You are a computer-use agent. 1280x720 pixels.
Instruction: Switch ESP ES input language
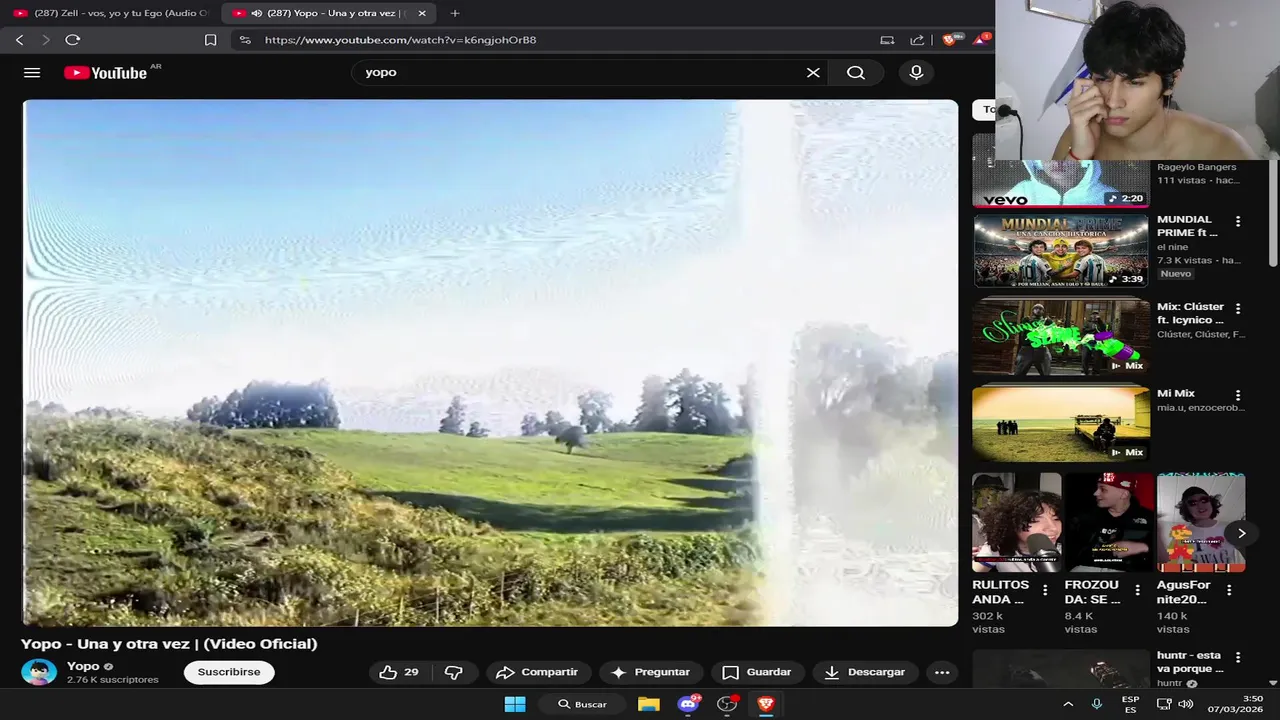click(x=1130, y=704)
